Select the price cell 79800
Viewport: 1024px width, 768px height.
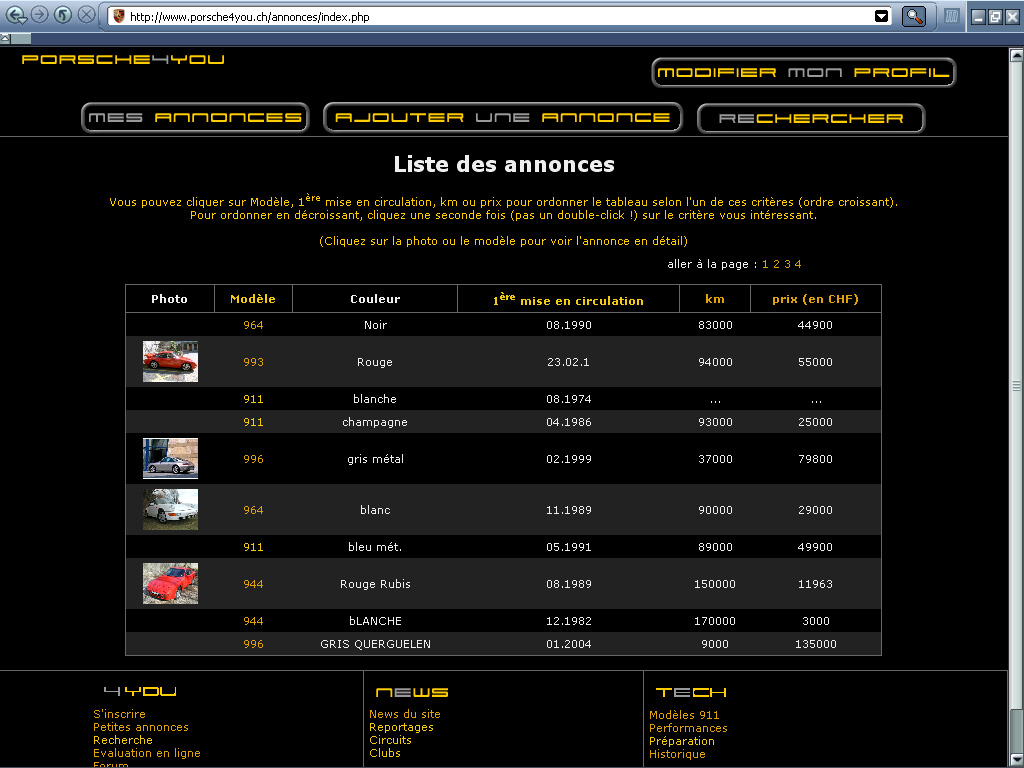[815, 459]
